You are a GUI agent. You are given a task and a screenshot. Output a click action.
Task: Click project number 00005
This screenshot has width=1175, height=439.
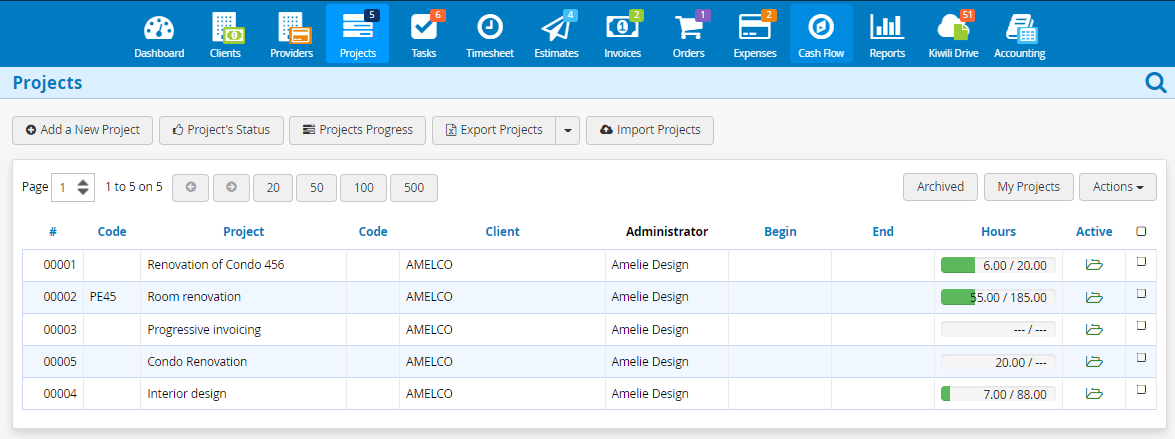(x=60, y=362)
